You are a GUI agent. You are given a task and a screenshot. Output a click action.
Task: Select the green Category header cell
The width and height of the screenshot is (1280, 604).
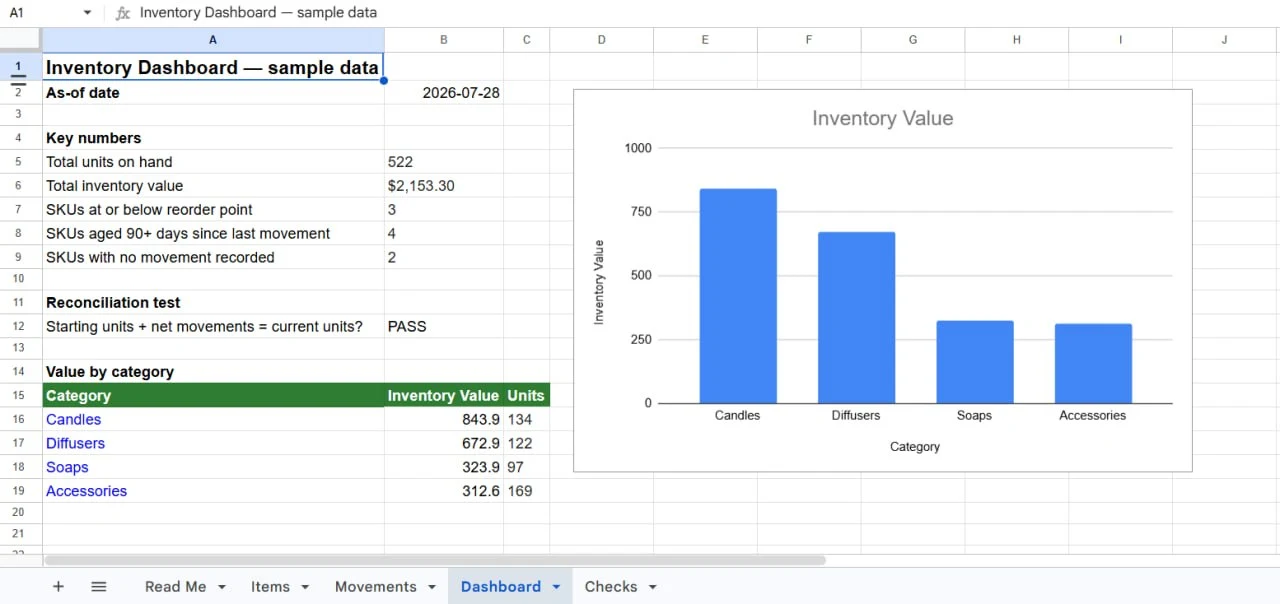pyautogui.click(x=213, y=396)
